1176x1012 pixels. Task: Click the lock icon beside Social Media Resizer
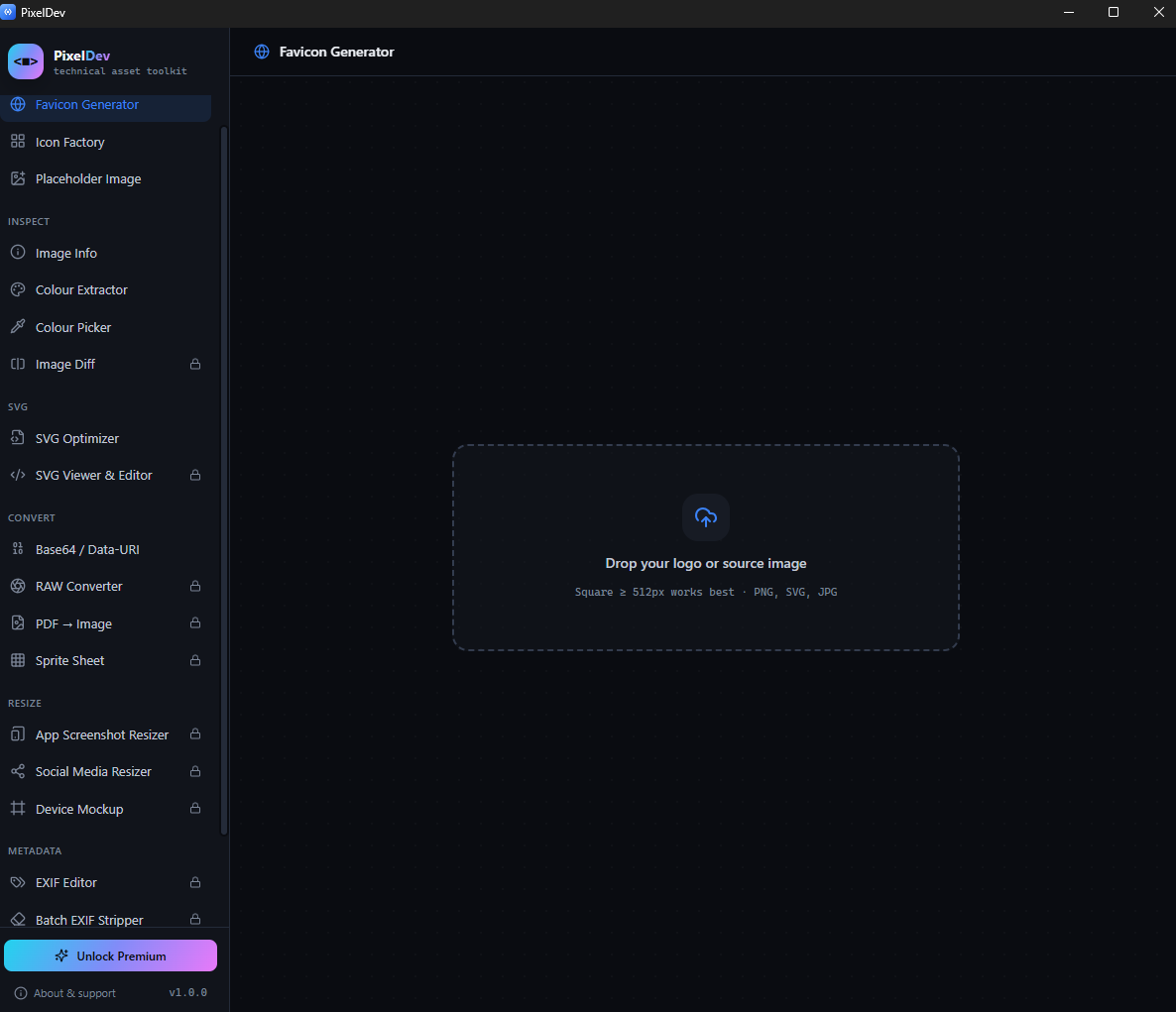195,770
